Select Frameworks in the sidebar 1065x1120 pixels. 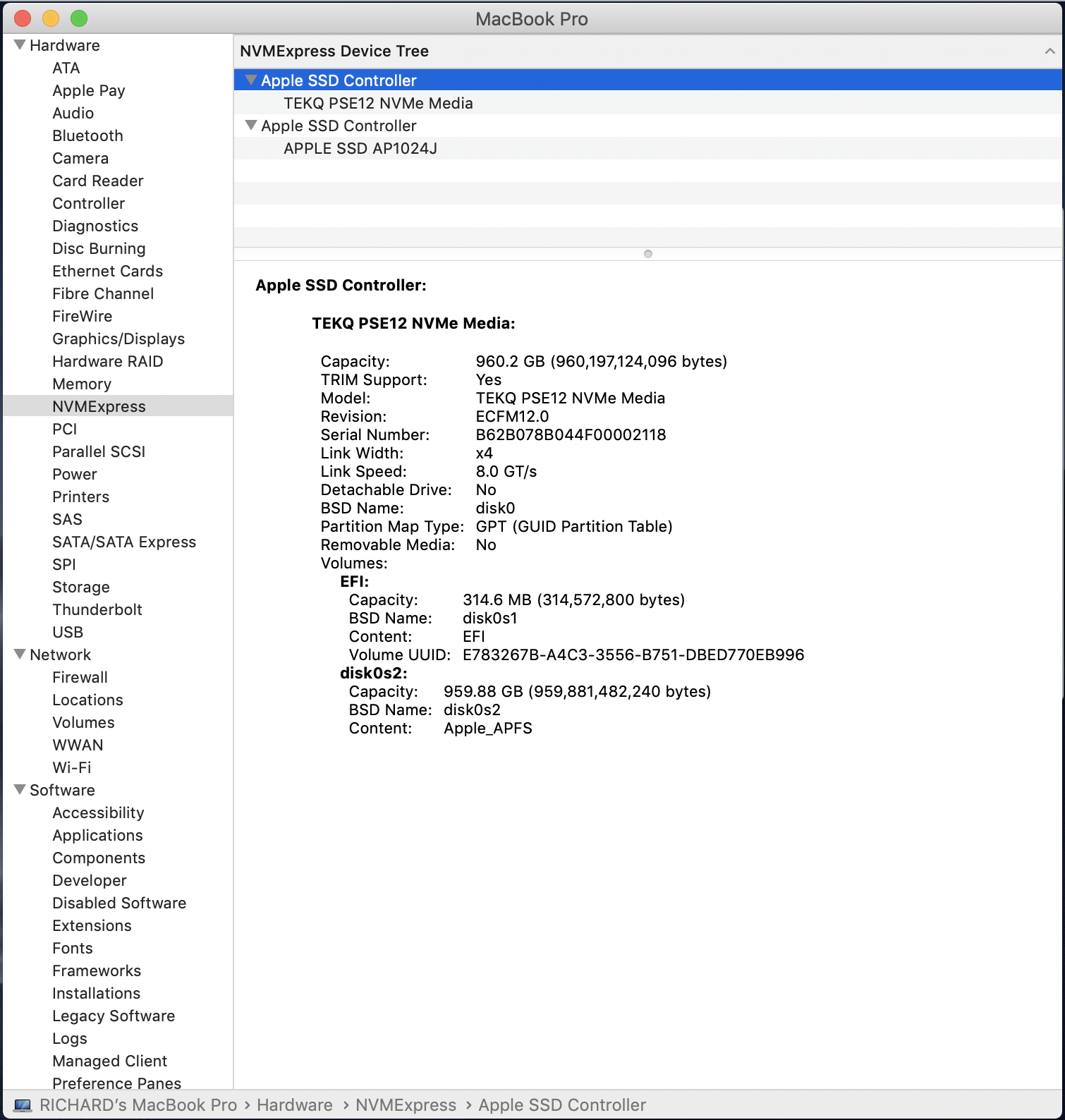pyautogui.click(x=97, y=970)
